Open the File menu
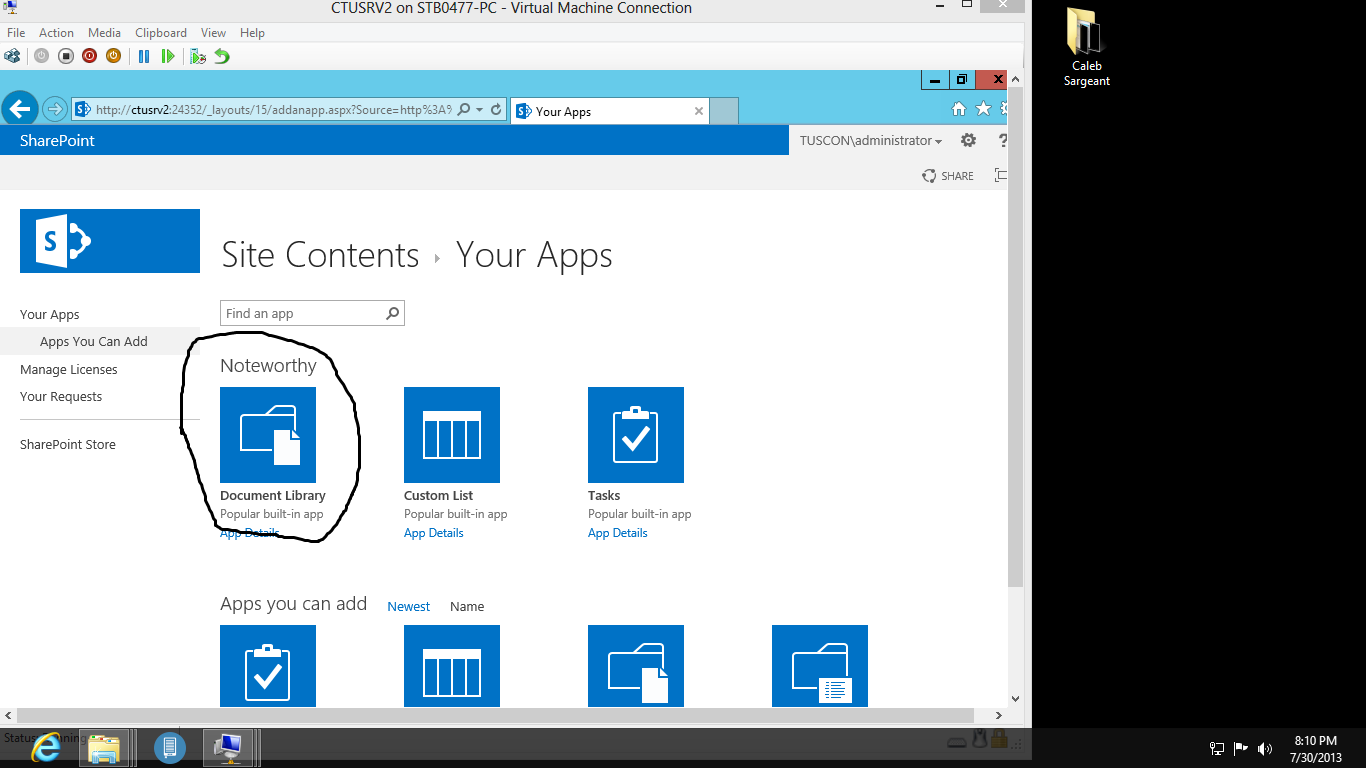Viewport: 1366px width, 768px height. tap(16, 33)
